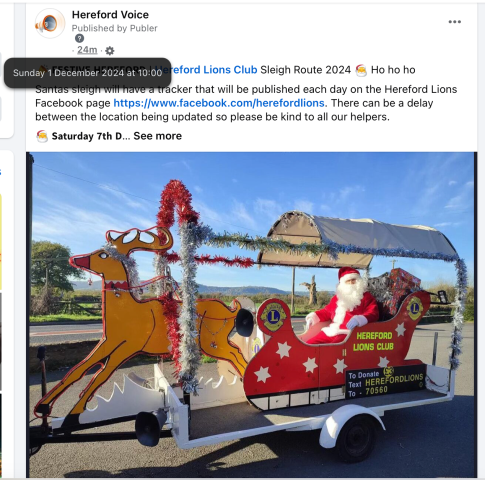The height and width of the screenshot is (480, 485).
Task: Open the Hereford Voice page name link
Action: click(110, 15)
